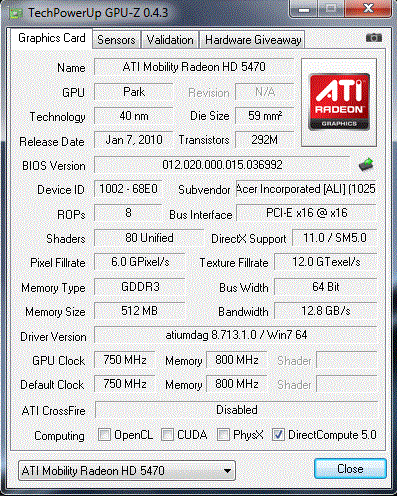Click the GPU-Z title bar app icon
Screen dimensions: 397x496
tap(16, 13)
